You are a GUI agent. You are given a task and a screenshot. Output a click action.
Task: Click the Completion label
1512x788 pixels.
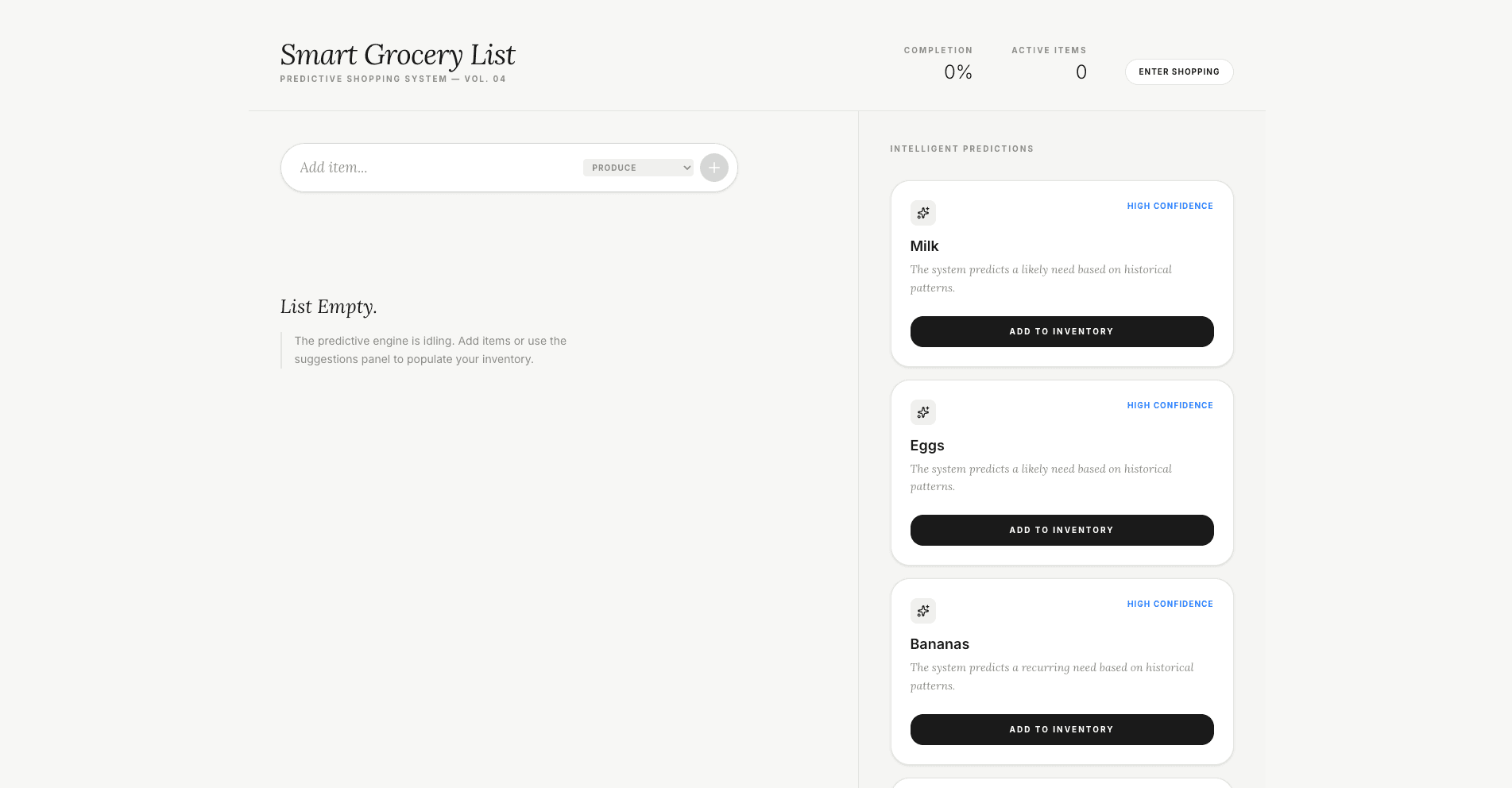(938, 50)
